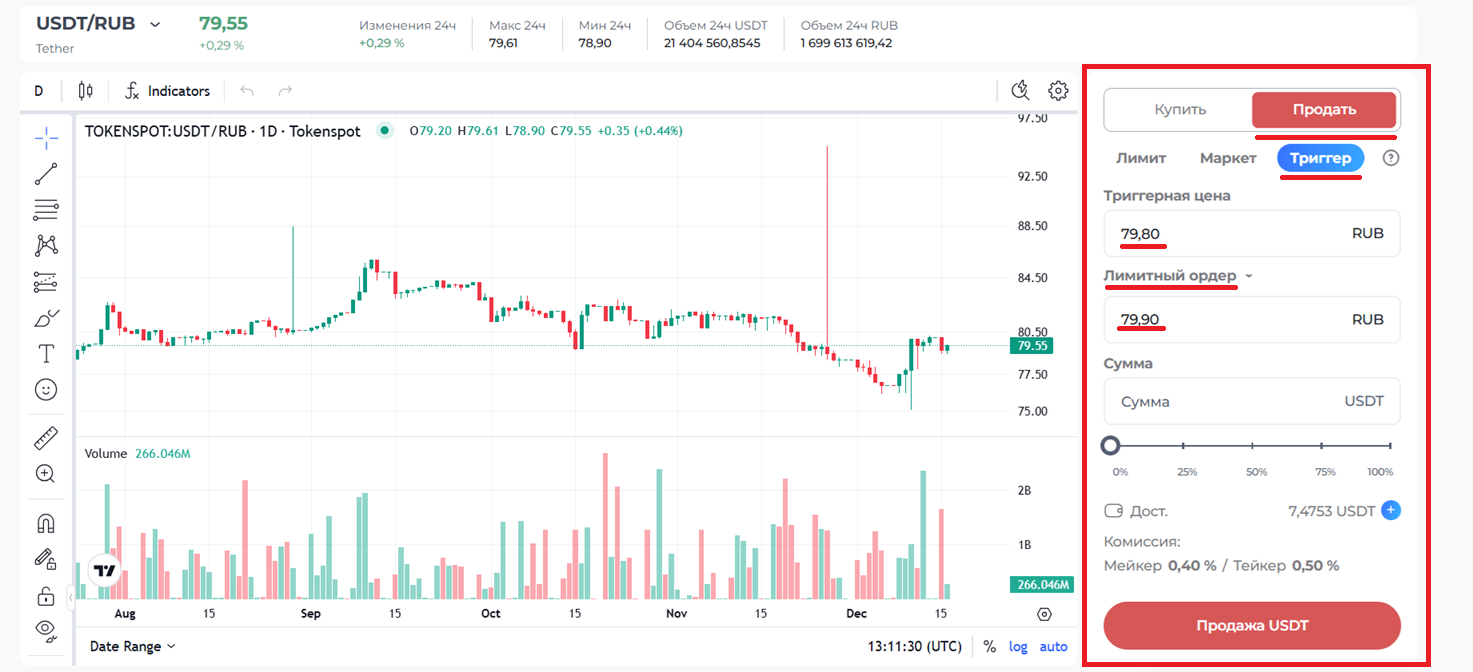
Task: Hide all drawings with eye icon
Action: (x=46, y=629)
